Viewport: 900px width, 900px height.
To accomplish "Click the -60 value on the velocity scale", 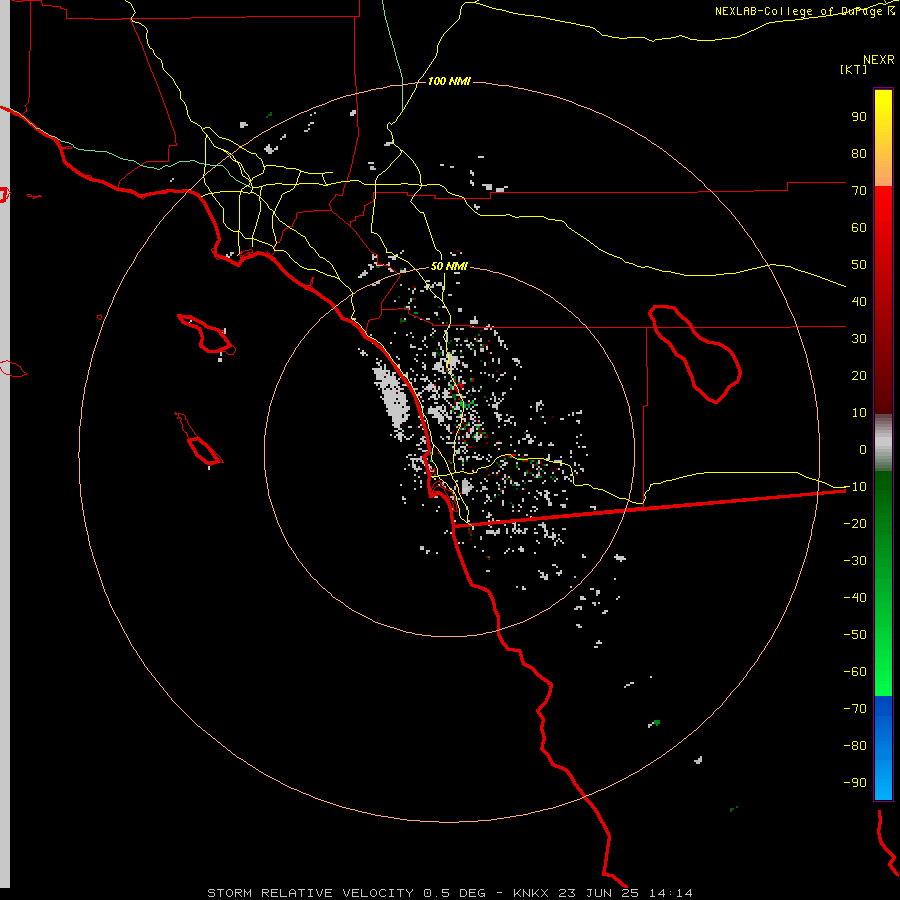I will (855, 672).
